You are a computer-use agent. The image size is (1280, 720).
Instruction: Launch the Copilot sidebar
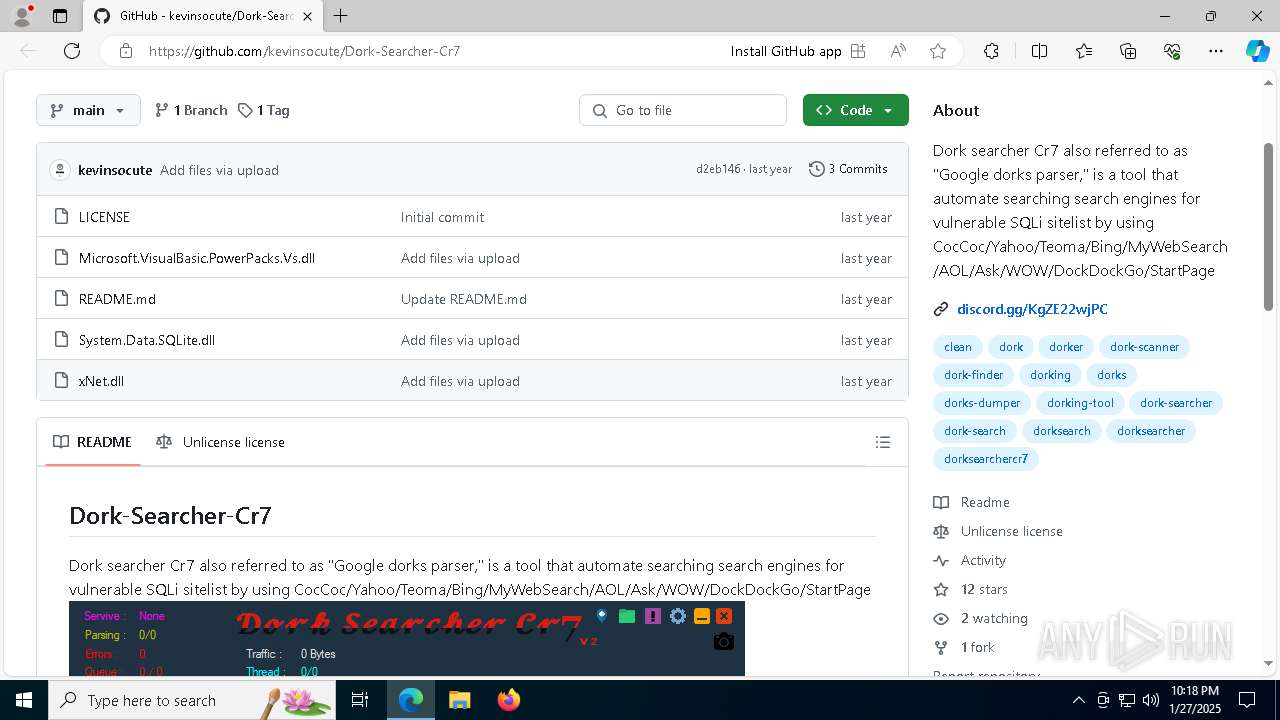tap(1257, 51)
